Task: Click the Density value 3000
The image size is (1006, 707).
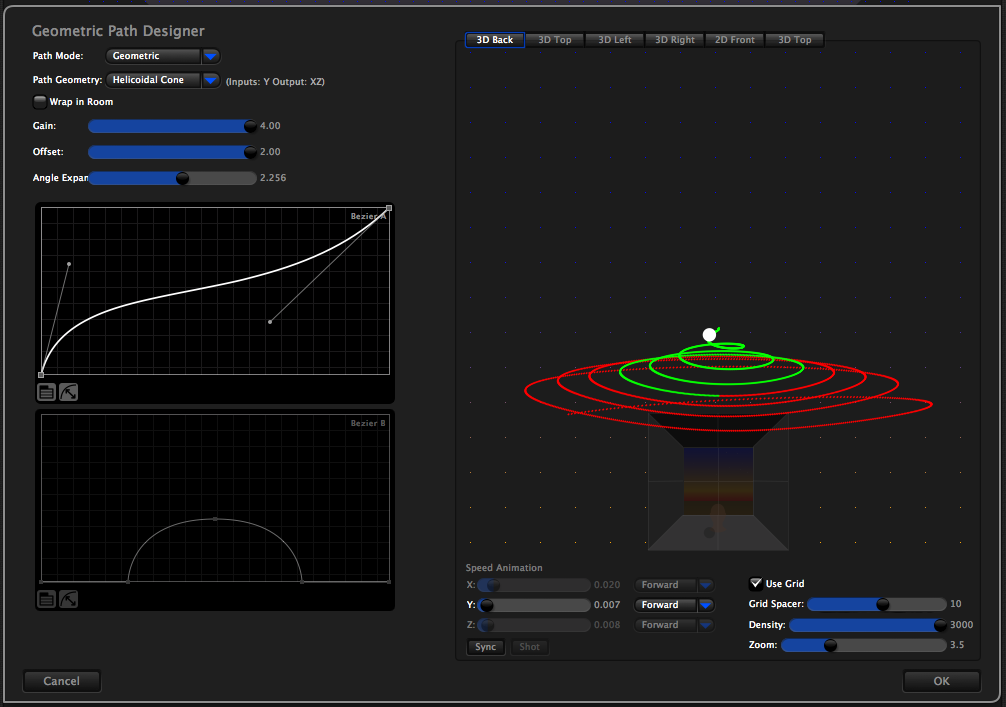Action: click(x=961, y=625)
